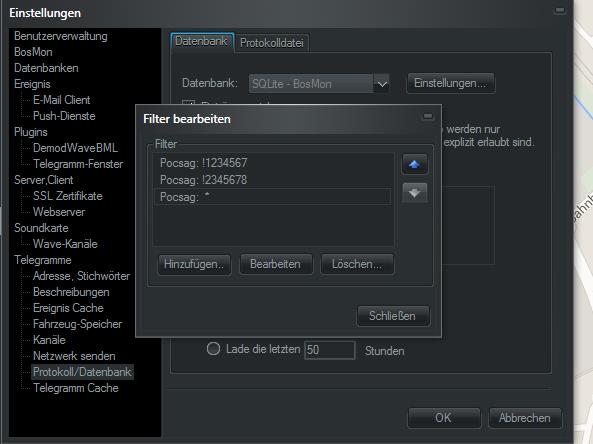
Task: Open the Datenbank SQLite dropdown arrow
Action: (382, 84)
